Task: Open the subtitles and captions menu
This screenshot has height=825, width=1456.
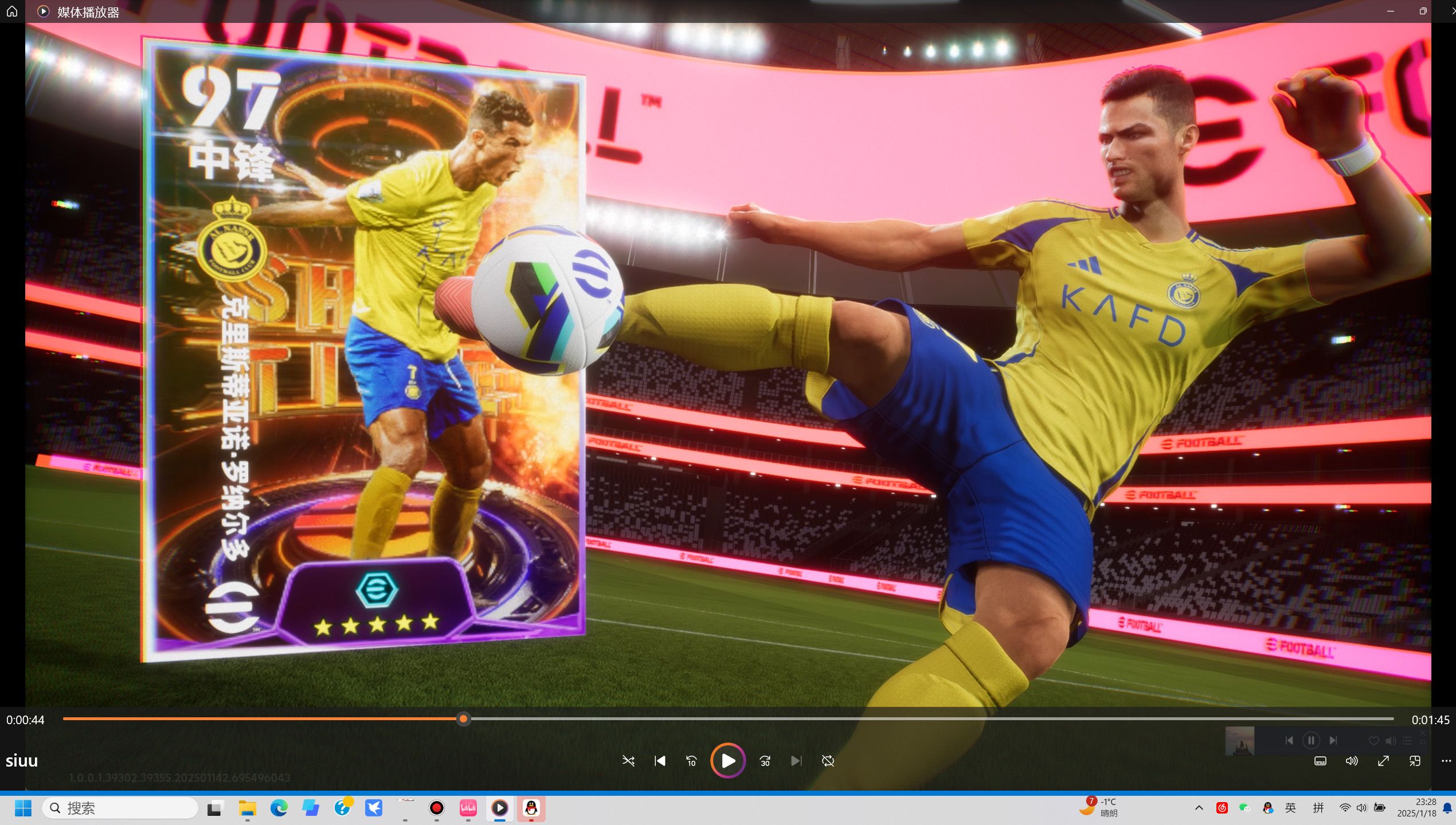Action: (1320, 761)
